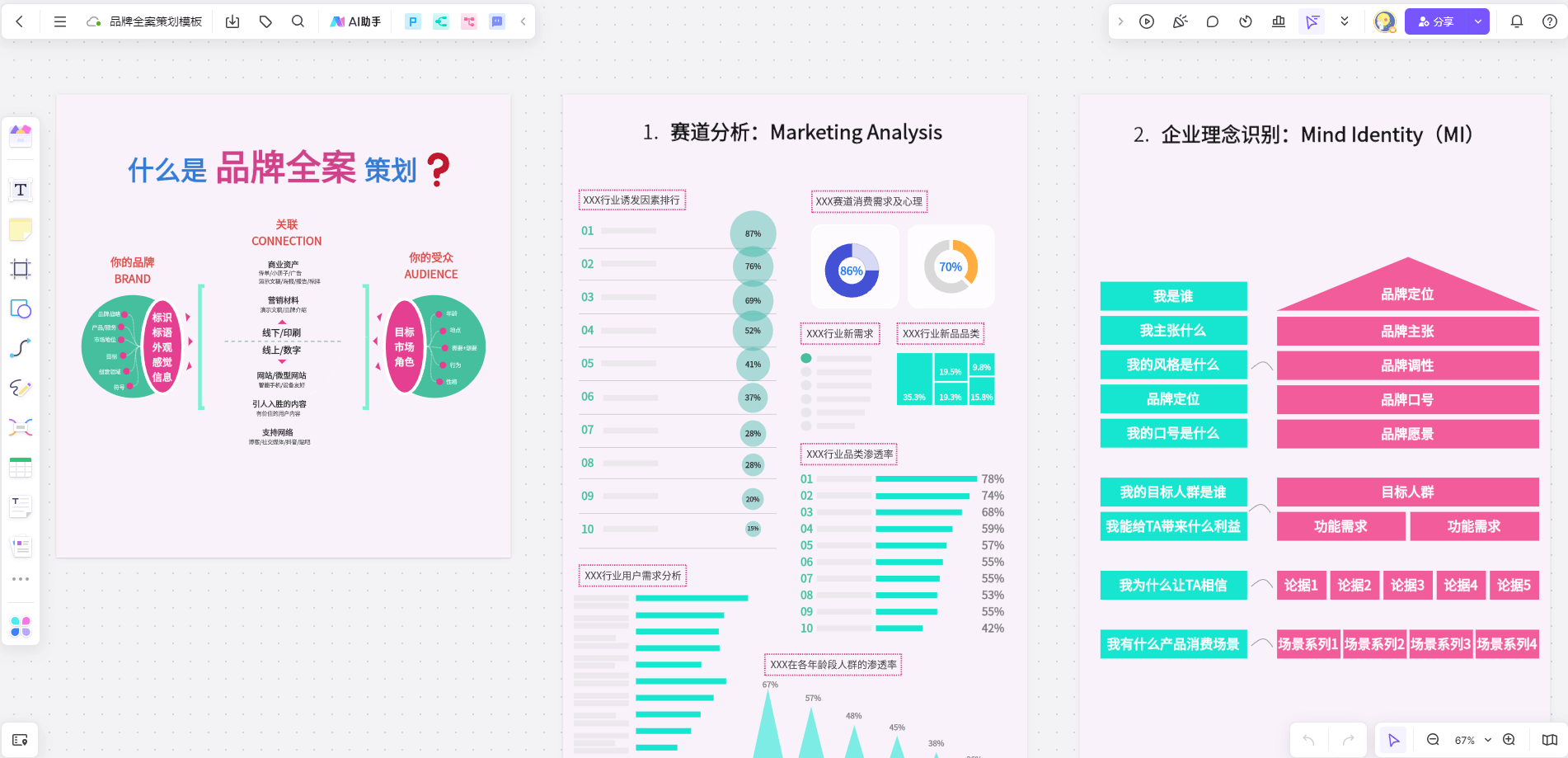Click the celebration confetti icon
The height and width of the screenshot is (758, 1568).
point(1180,21)
